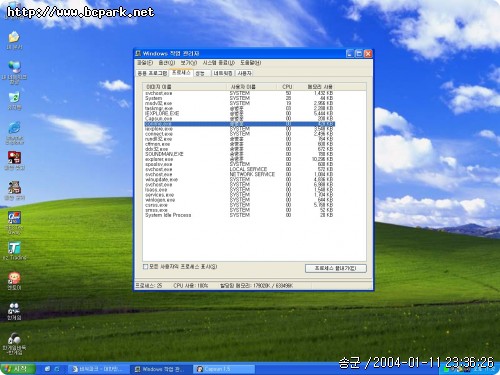Select smss.exe process row
This screenshot has width=500, height=375.
tap(239, 210)
